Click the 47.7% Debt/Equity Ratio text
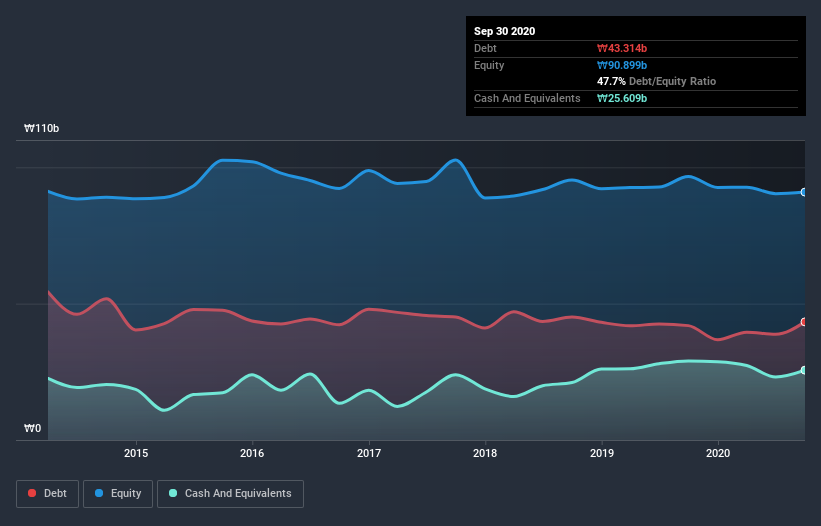The image size is (821, 526). click(656, 81)
